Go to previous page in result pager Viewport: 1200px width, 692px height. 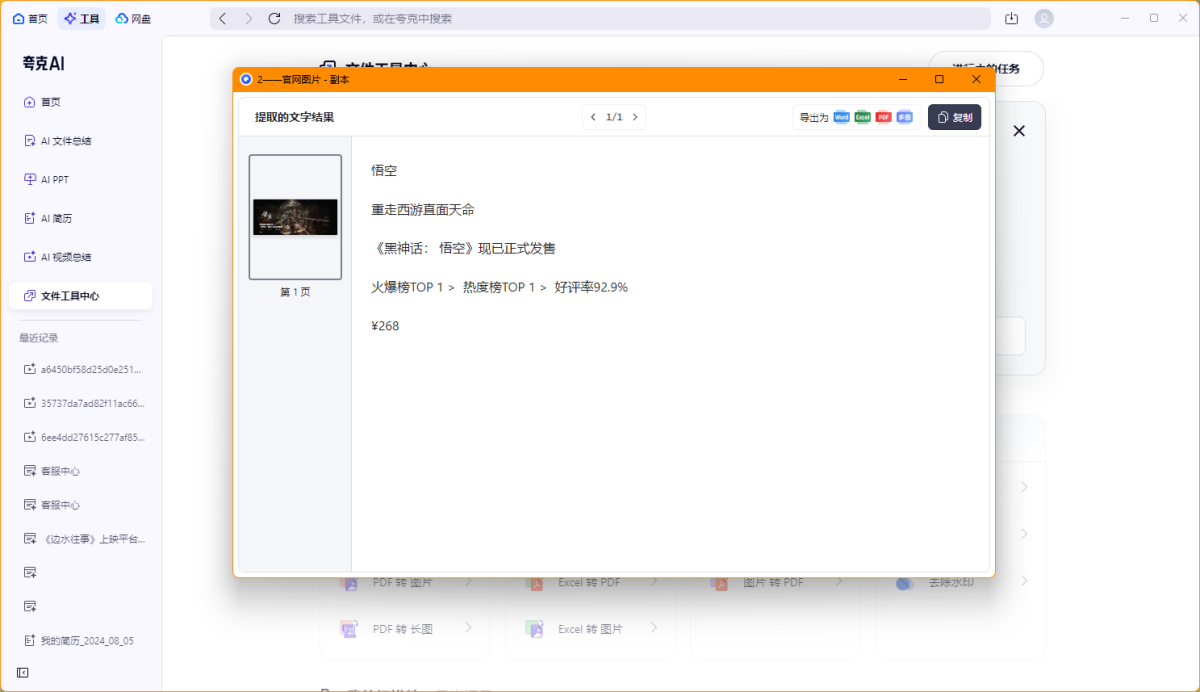click(593, 117)
